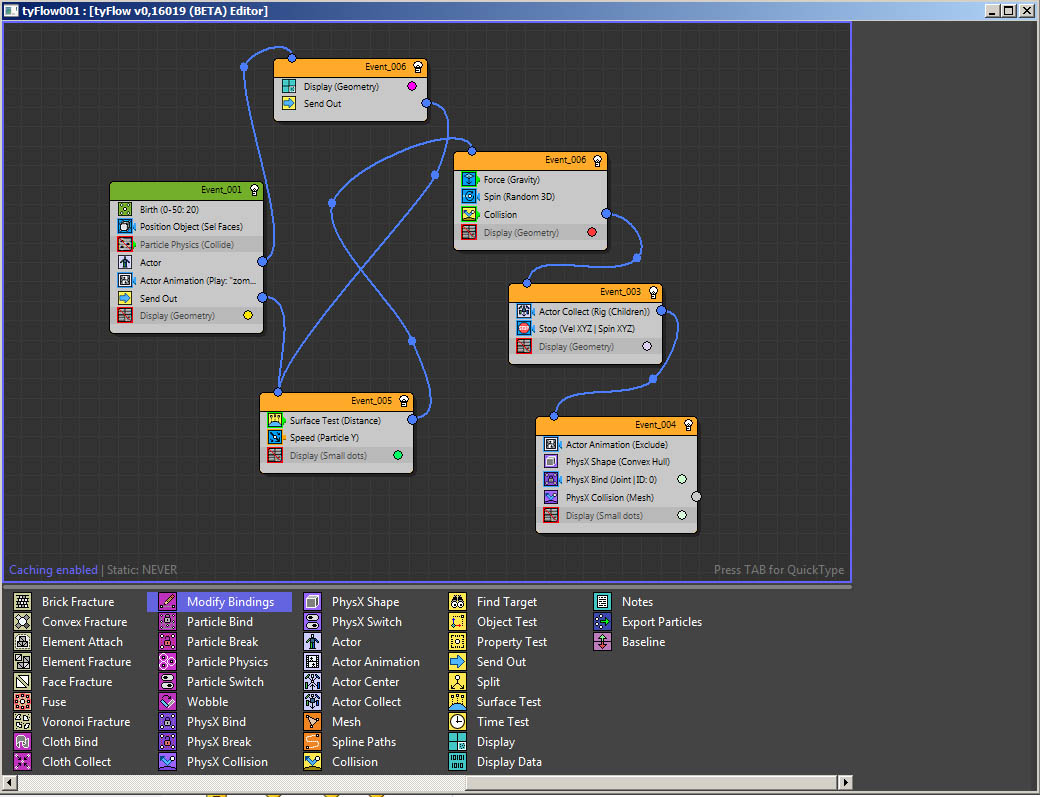Select the Time Test clock icon
The width and height of the screenshot is (1040, 797).
[458, 721]
